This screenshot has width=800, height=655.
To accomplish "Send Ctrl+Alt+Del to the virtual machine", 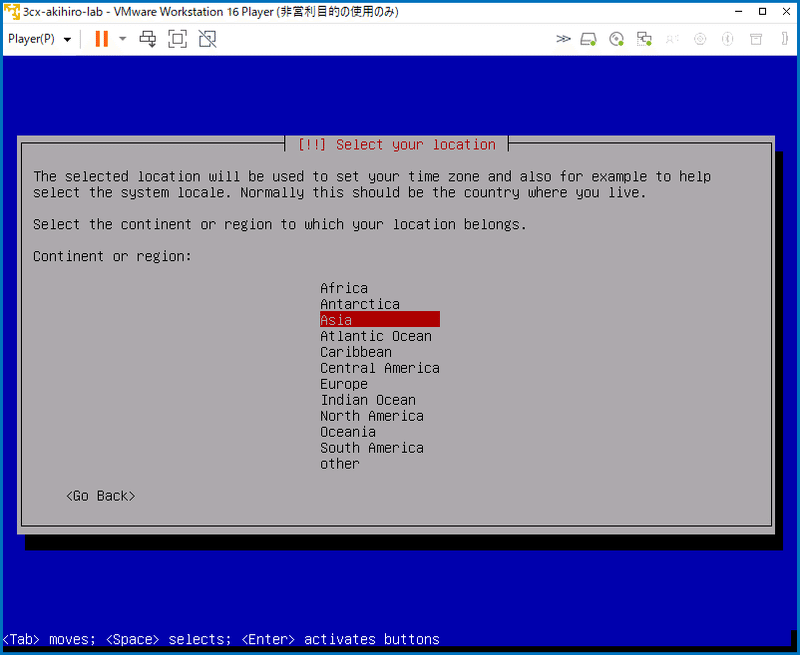I will 148,39.
